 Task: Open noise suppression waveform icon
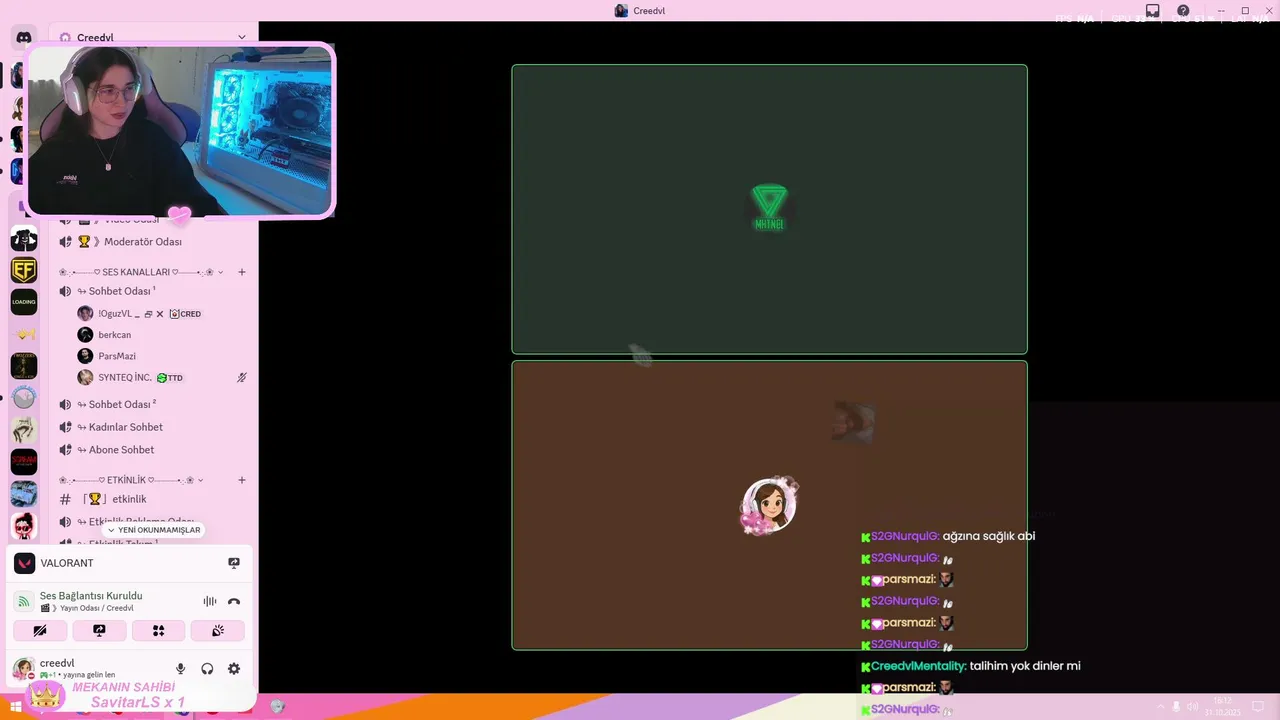(x=210, y=601)
